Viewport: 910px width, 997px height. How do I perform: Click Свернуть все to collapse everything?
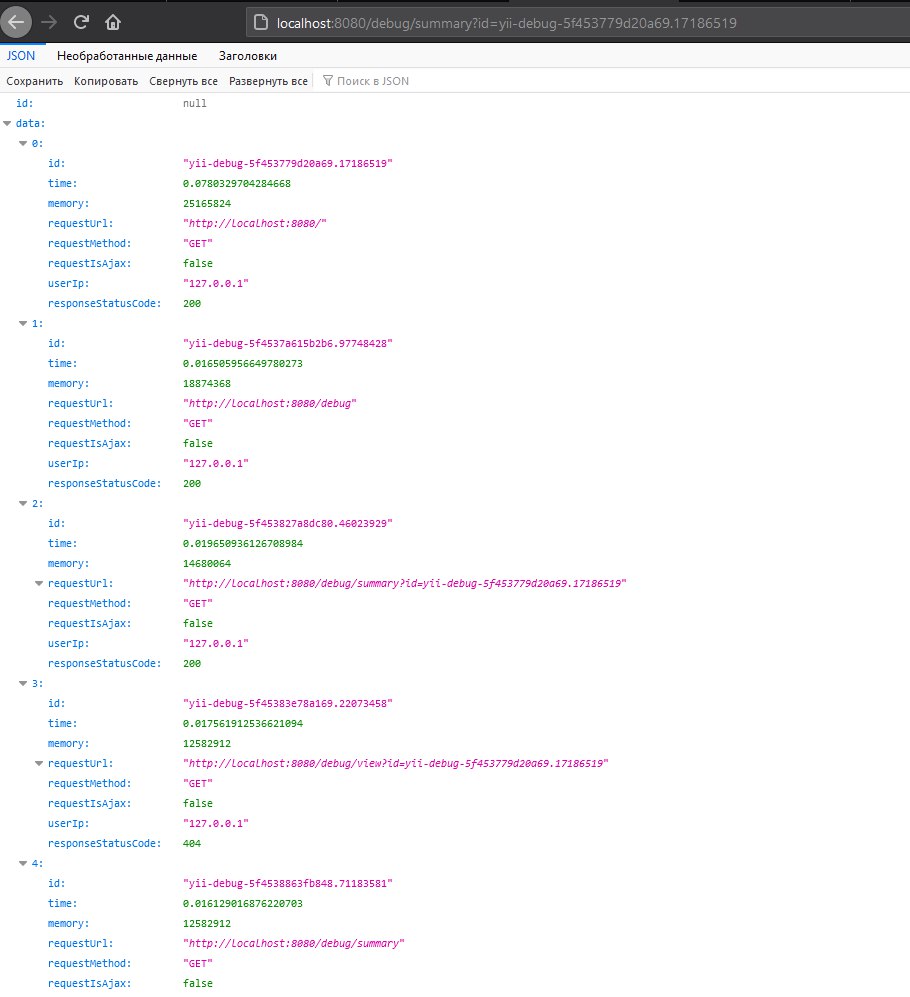click(183, 81)
